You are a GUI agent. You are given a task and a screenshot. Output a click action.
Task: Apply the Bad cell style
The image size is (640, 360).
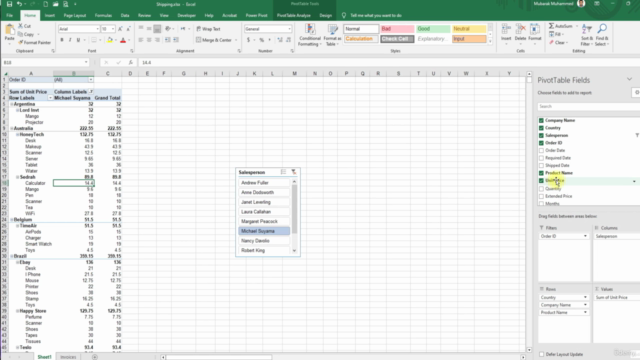(x=397, y=29)
